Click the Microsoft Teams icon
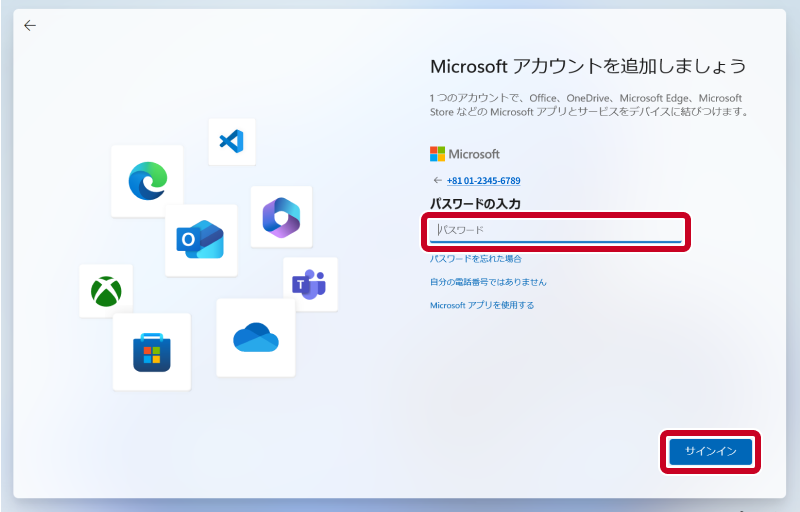The width and height of the screenshot is (800, 512). tap(310, 285)
